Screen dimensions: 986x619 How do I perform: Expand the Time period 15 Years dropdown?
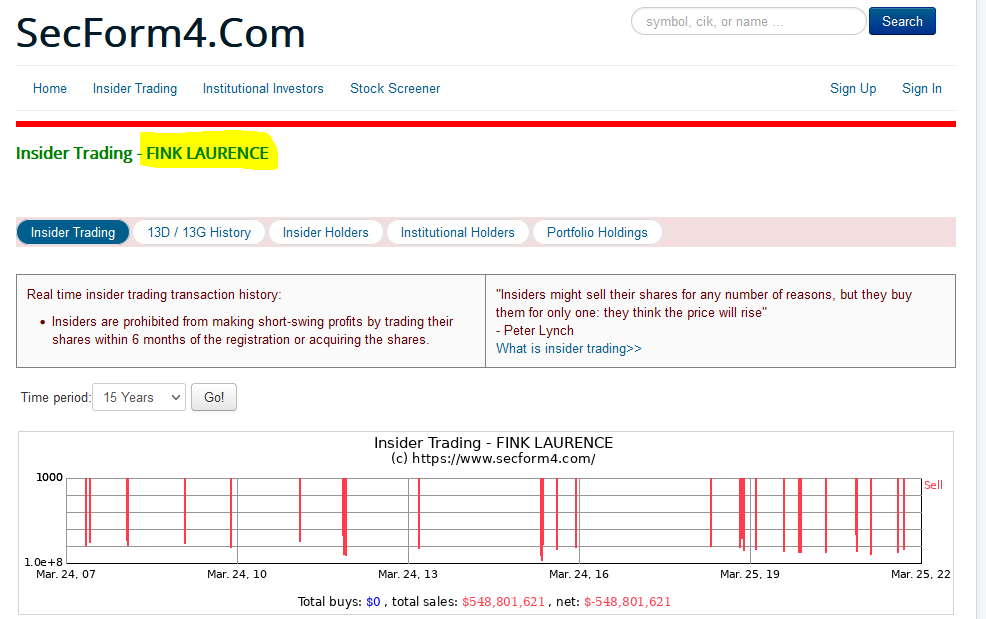(x=139, y=397)
